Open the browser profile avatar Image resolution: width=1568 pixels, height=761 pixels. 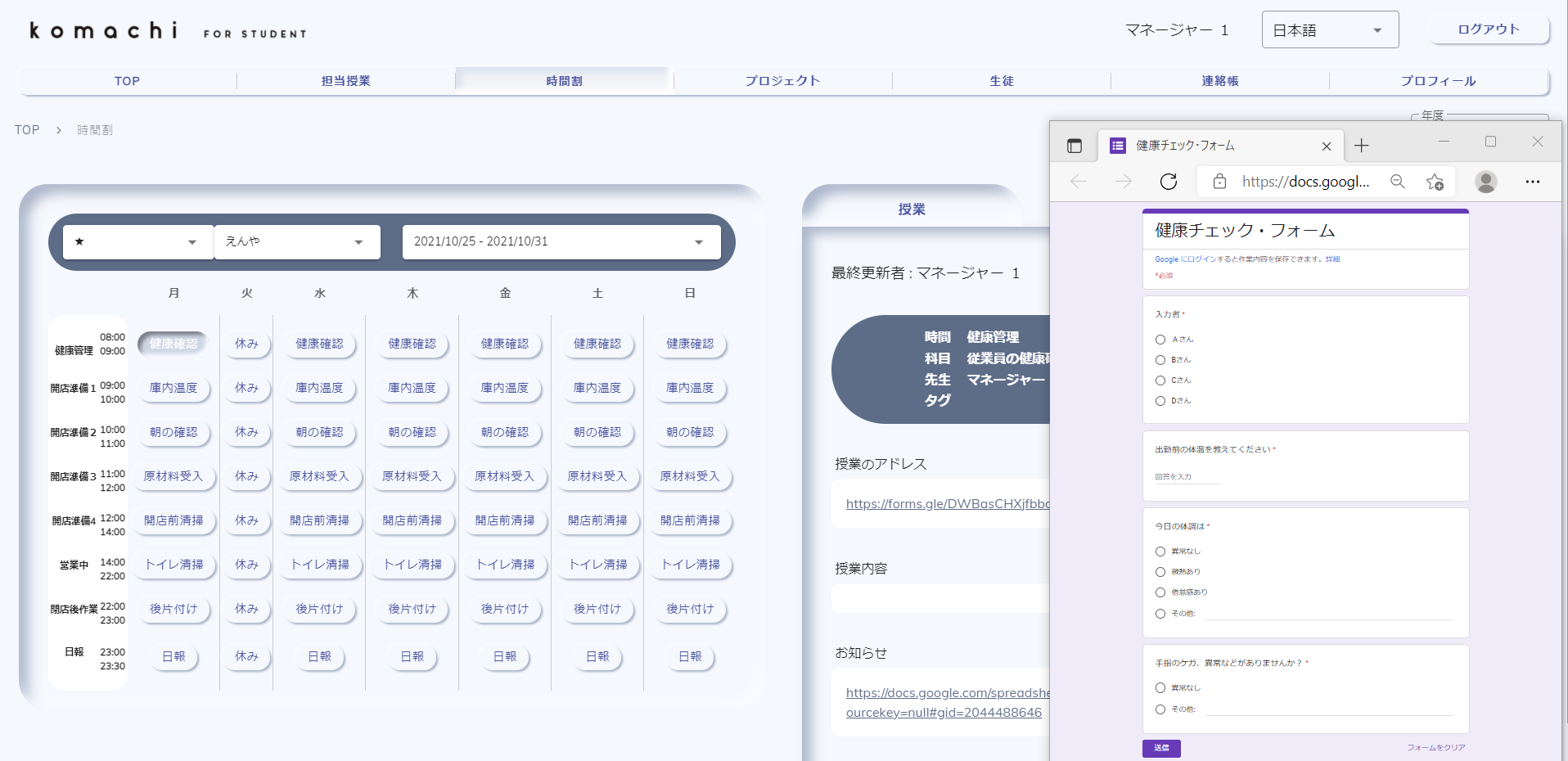click(1486, 182)
